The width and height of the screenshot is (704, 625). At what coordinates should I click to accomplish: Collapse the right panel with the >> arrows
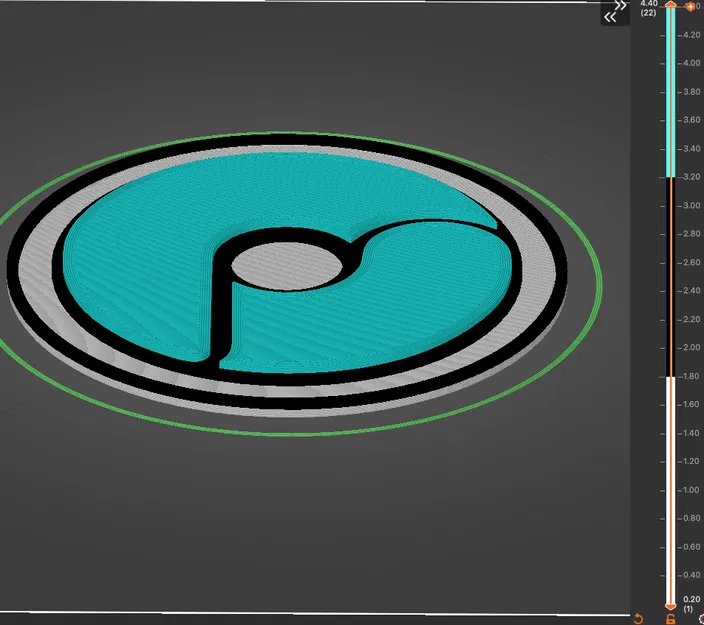pyautogui.click(x=620, y=6)
